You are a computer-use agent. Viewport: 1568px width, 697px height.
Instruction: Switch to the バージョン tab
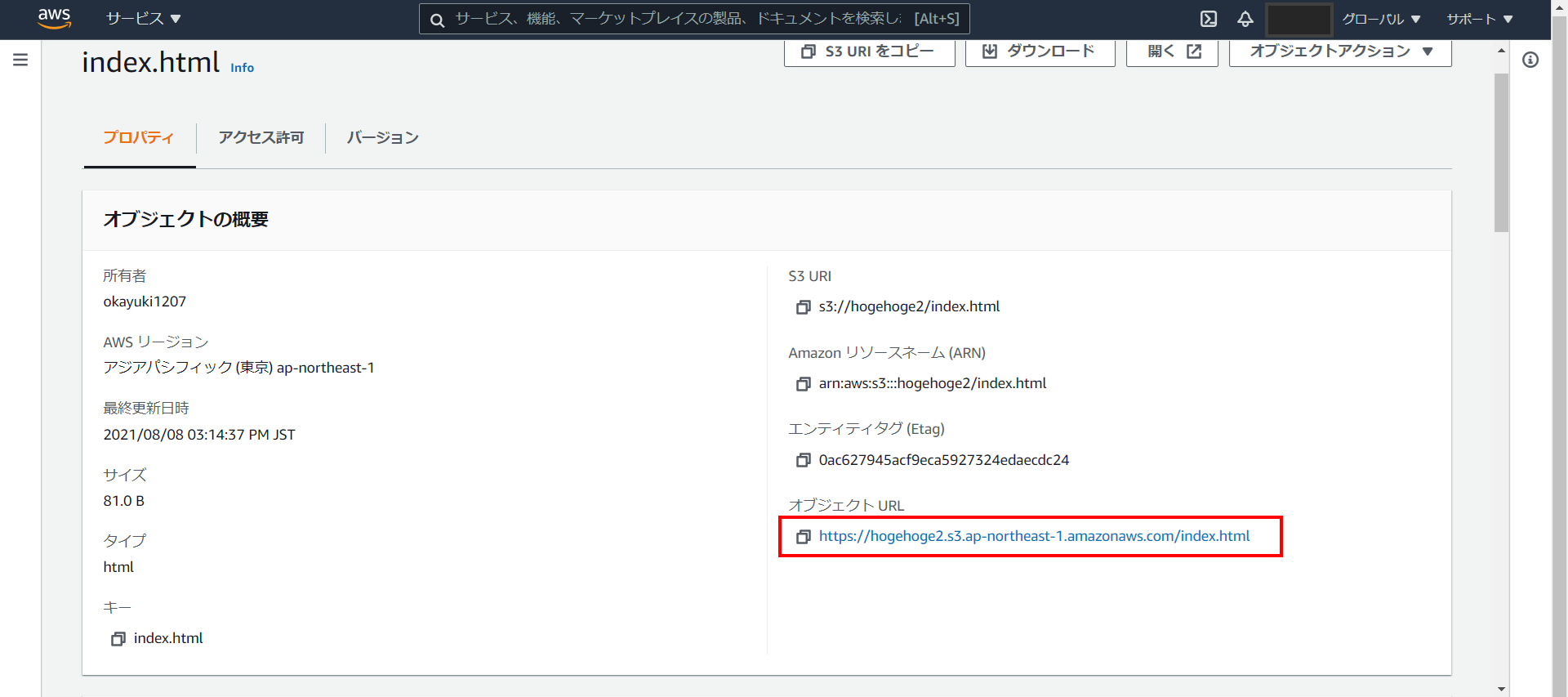[383, 137]
